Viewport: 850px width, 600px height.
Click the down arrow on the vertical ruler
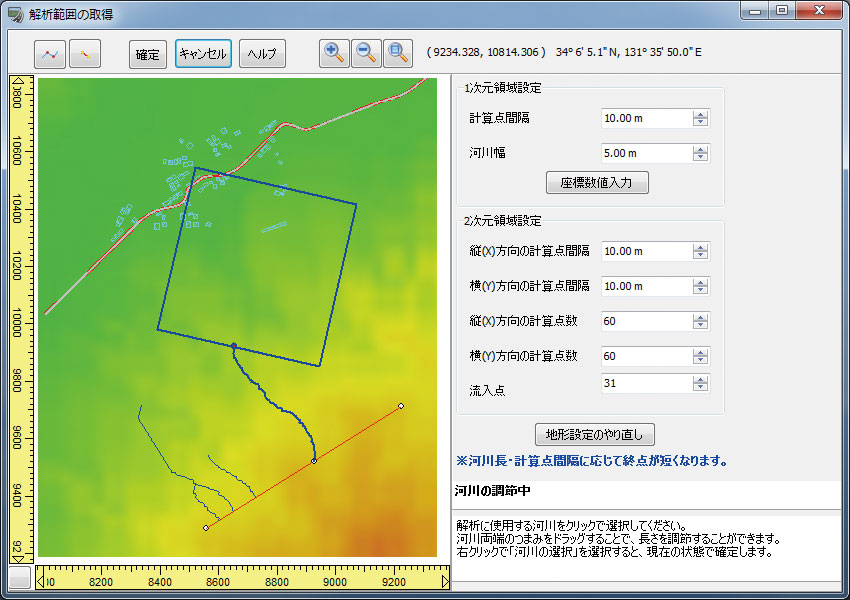(18, 558)
